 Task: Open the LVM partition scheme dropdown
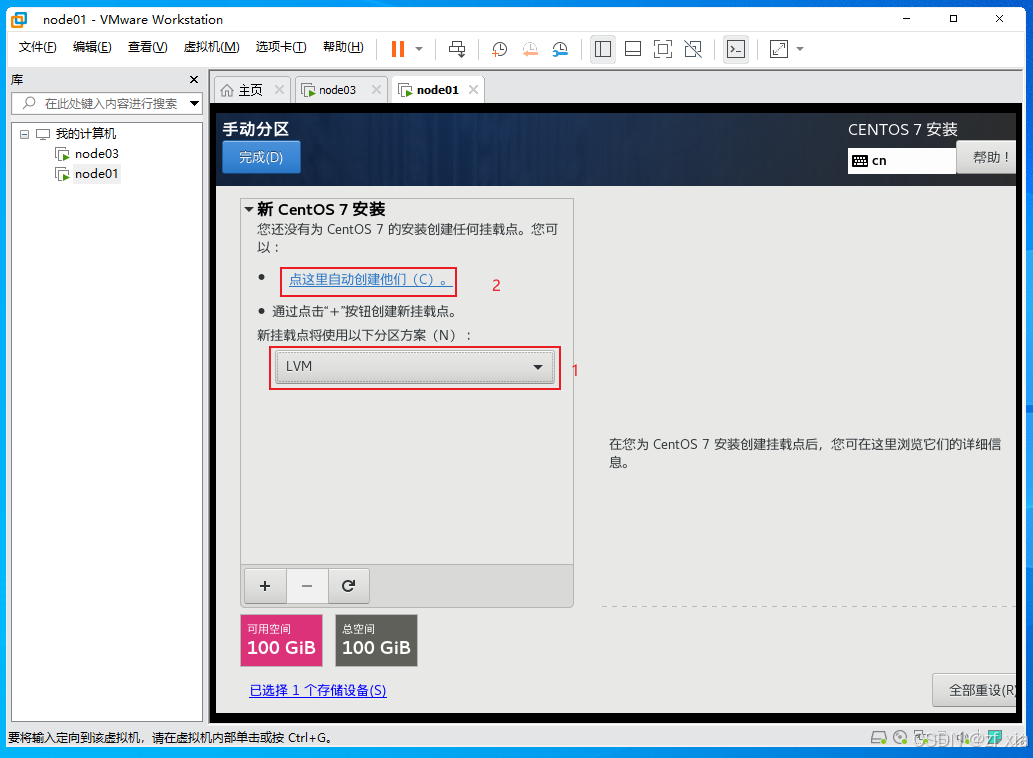click(415, 367)
